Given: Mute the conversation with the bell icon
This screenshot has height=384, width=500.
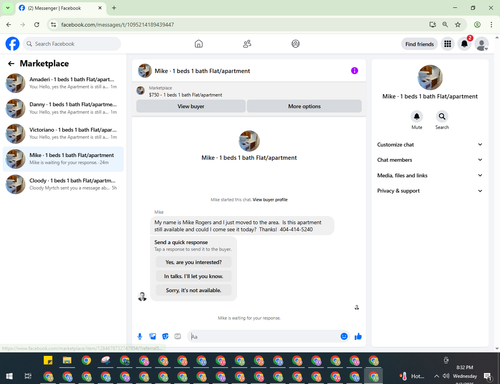Looking at the screenshot, I should point(417,116).
